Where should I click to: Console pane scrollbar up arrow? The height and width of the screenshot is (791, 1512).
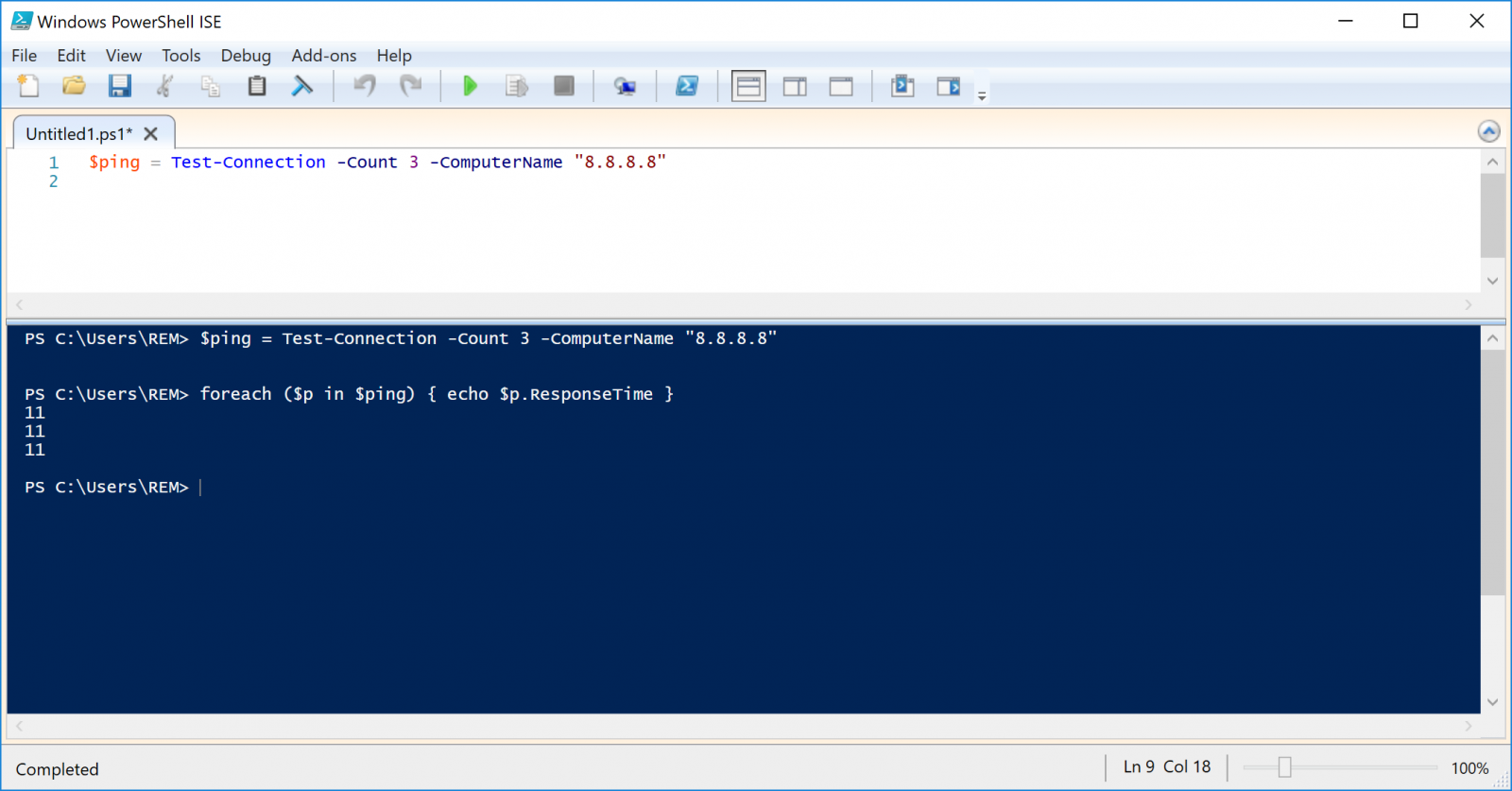[1493, 338]
